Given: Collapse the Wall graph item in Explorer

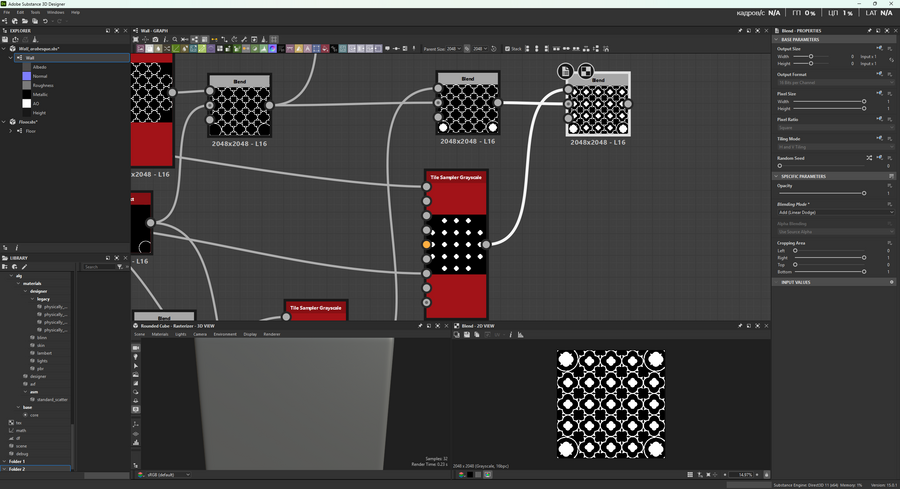Looking at the screenshot, I should click(11, 58).
